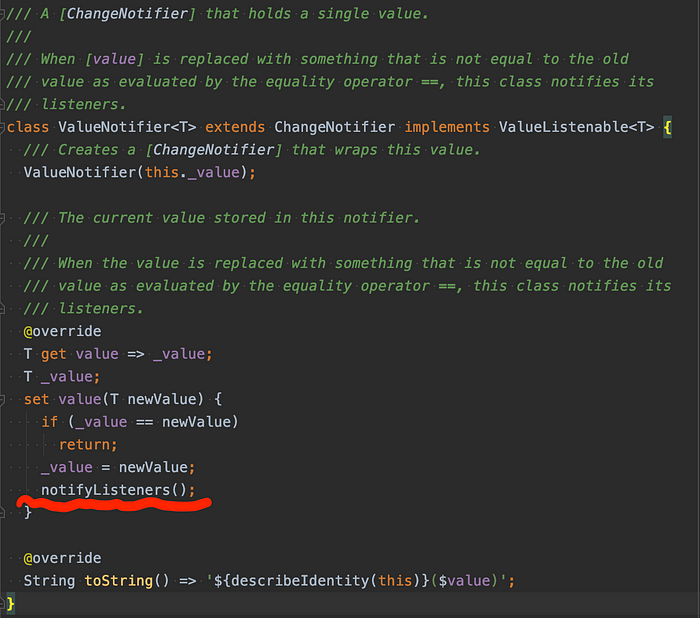Collapse the fold marker beside 'set value(T newValue)'
Viewport: 700px width, 618px height.
point(2,400)
